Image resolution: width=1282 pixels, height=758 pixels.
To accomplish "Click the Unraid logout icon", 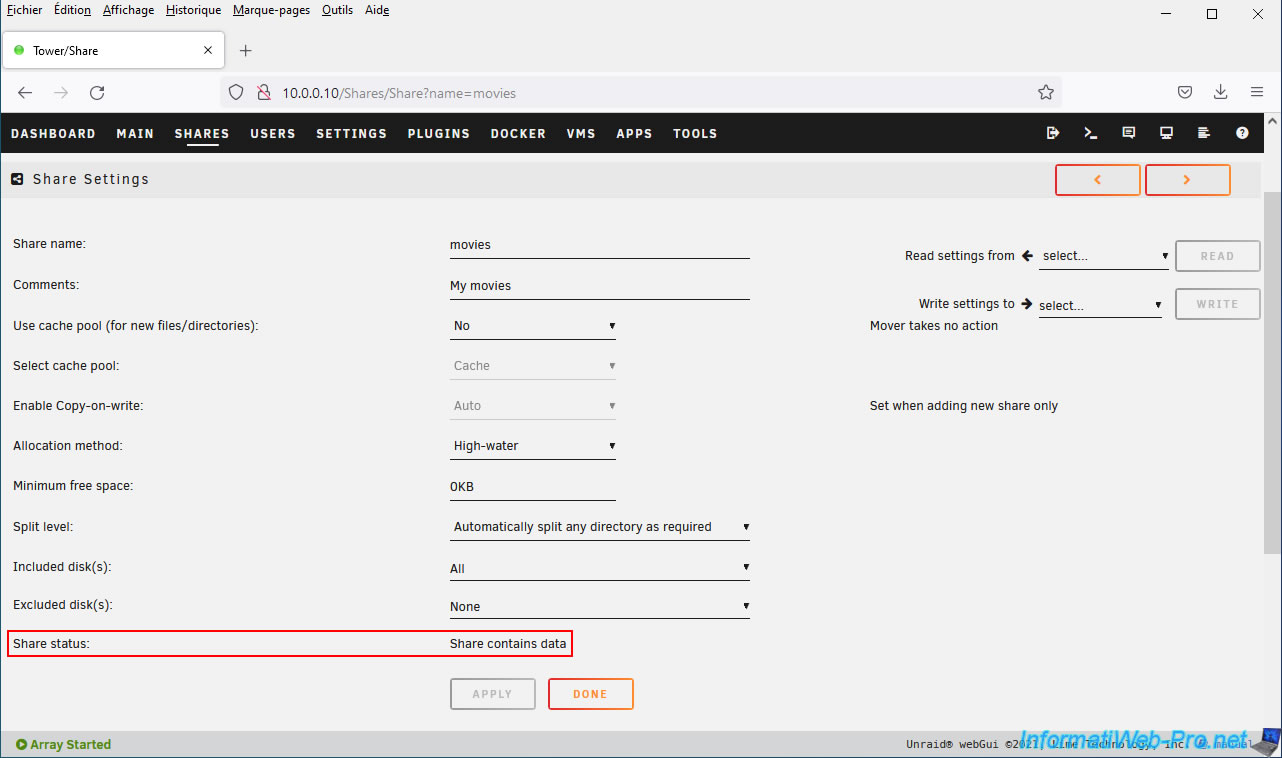I will point(1053,133).
